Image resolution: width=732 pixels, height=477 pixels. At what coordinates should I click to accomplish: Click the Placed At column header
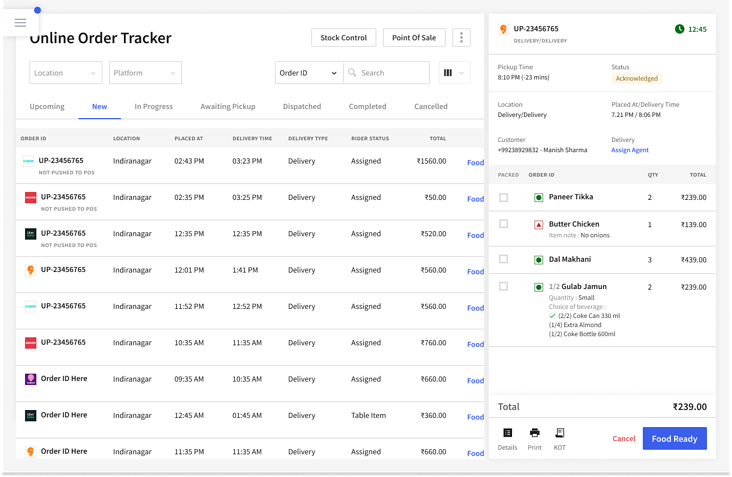click(189, 139)
